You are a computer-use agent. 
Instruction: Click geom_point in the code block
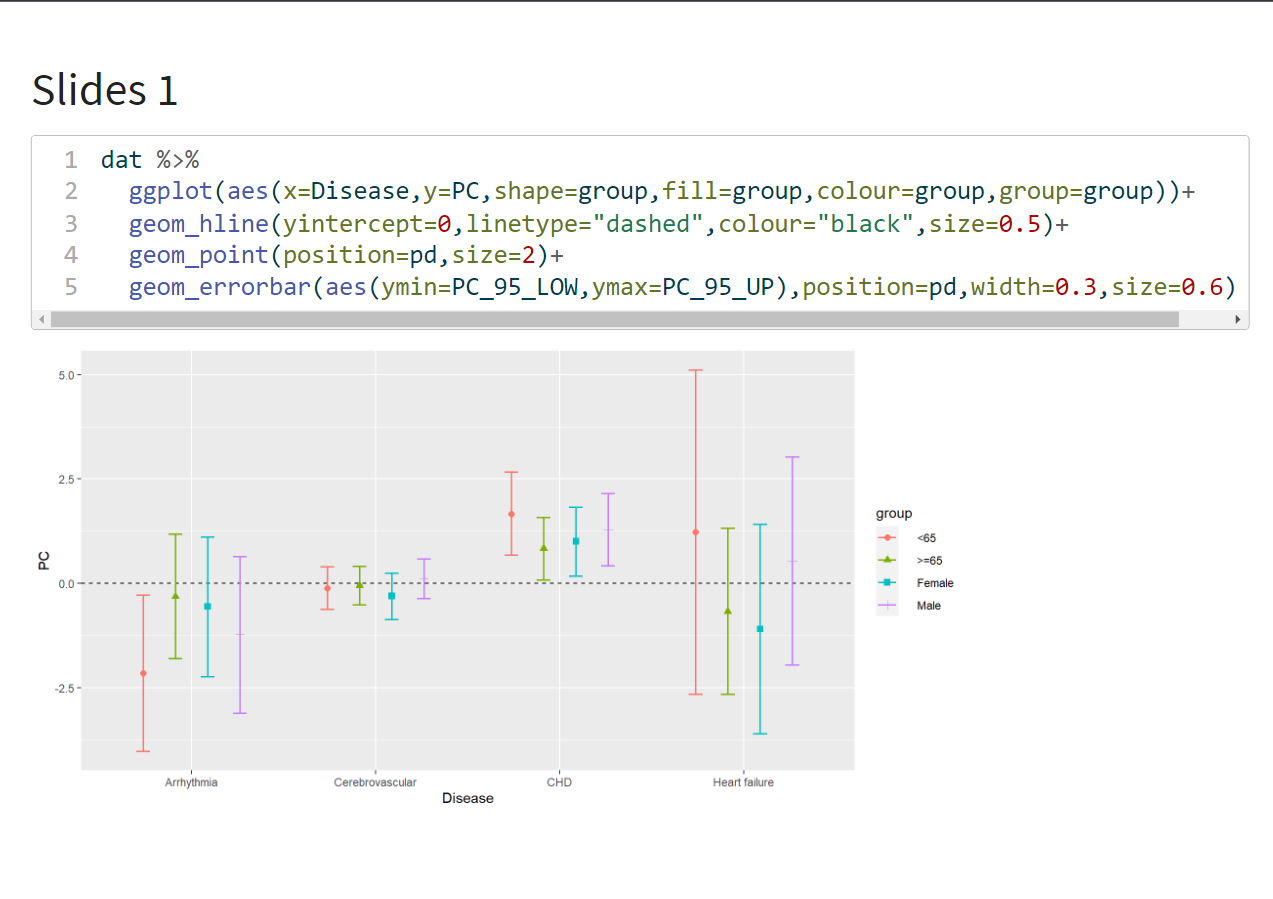pyautogui.click(x=199, y=255)
